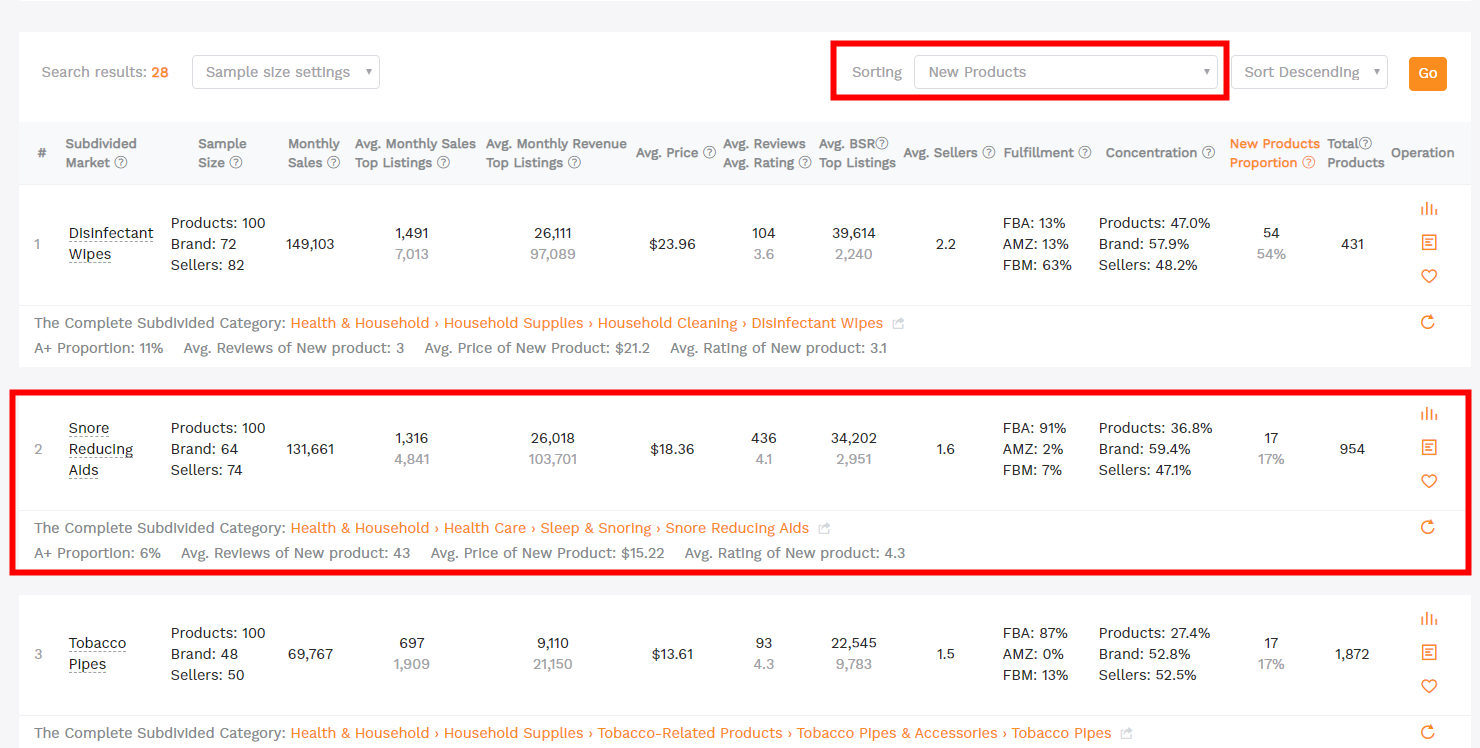Click the report icon in the Snore Reducing Aids row
1480x748 pixels.
(1428, 447)
